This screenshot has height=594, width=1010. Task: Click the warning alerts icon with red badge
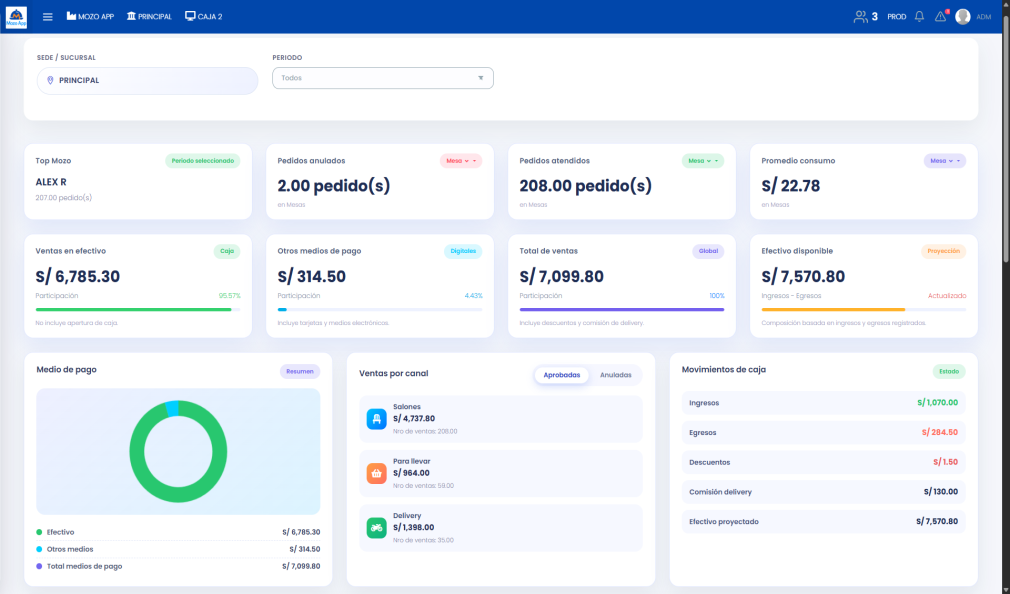pyautogui.click(x=939, y=16)
